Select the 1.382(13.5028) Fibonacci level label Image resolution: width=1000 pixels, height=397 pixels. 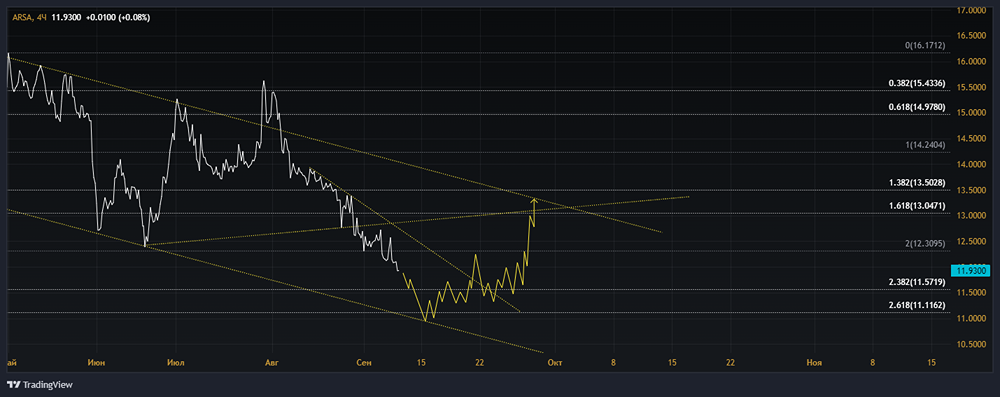917,183
